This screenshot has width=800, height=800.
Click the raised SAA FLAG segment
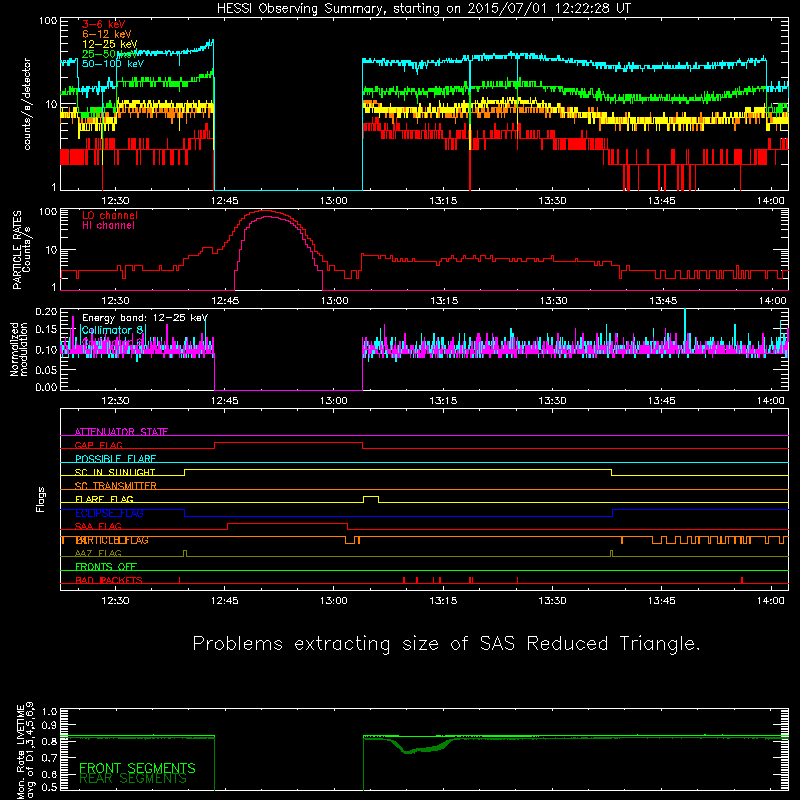click(x=287, y=523)
